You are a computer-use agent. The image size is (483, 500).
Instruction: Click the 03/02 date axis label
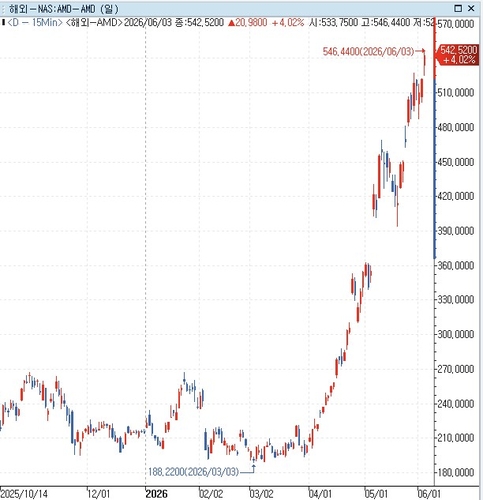pyautogui.click(x=262, y=493)
